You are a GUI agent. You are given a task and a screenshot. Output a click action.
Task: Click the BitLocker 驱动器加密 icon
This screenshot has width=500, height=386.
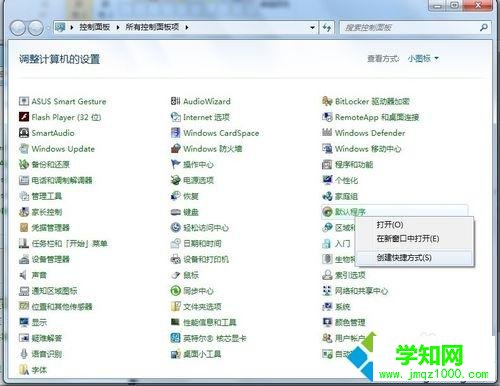coord(327,101)
